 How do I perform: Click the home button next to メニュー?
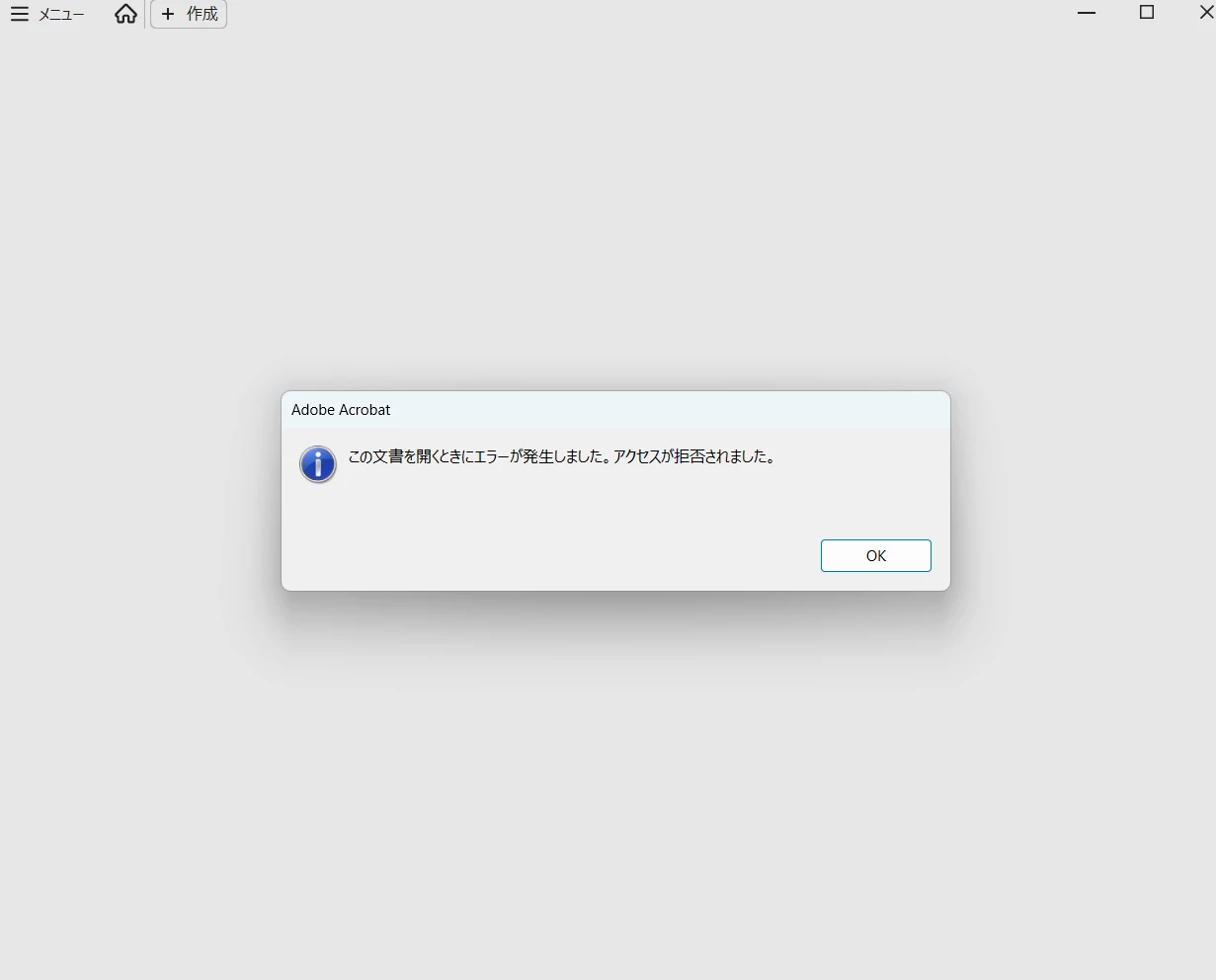coord(125,14)
